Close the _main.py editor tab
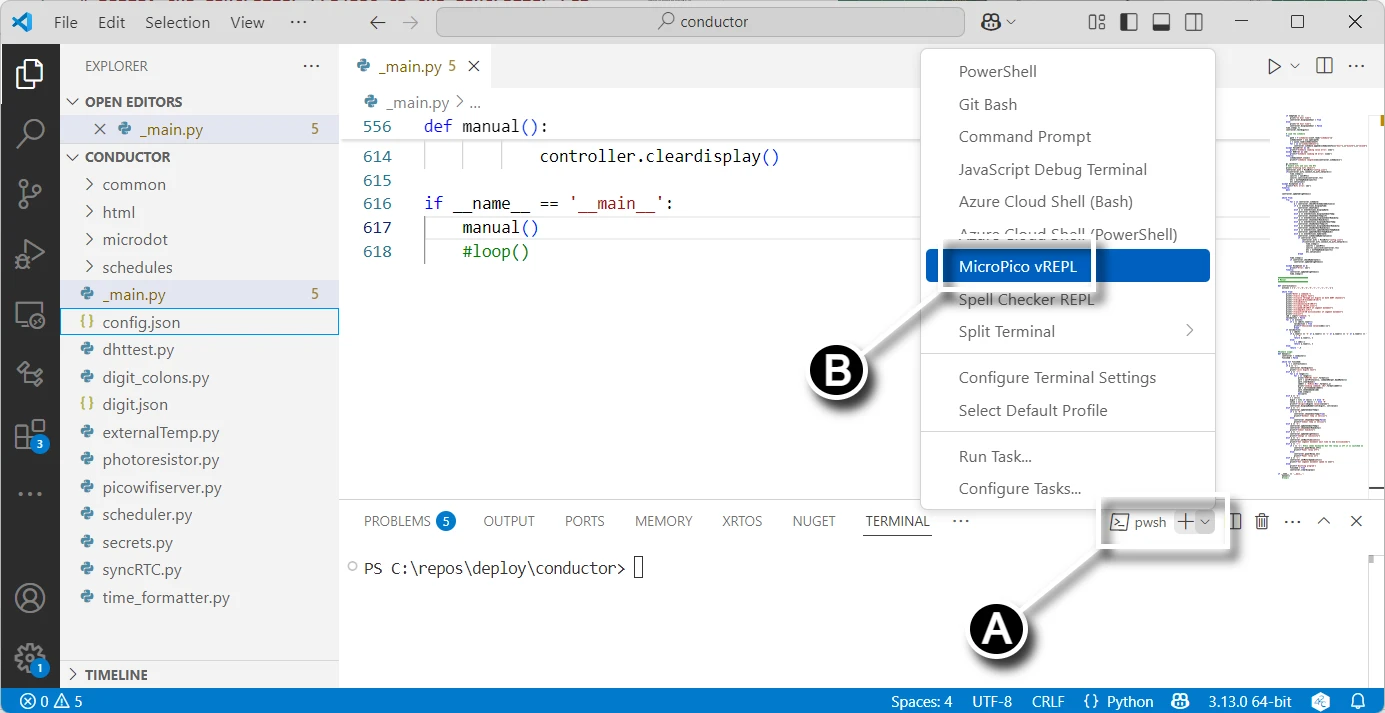Screen dimensions: 1385x713 (x=474, y=67)
